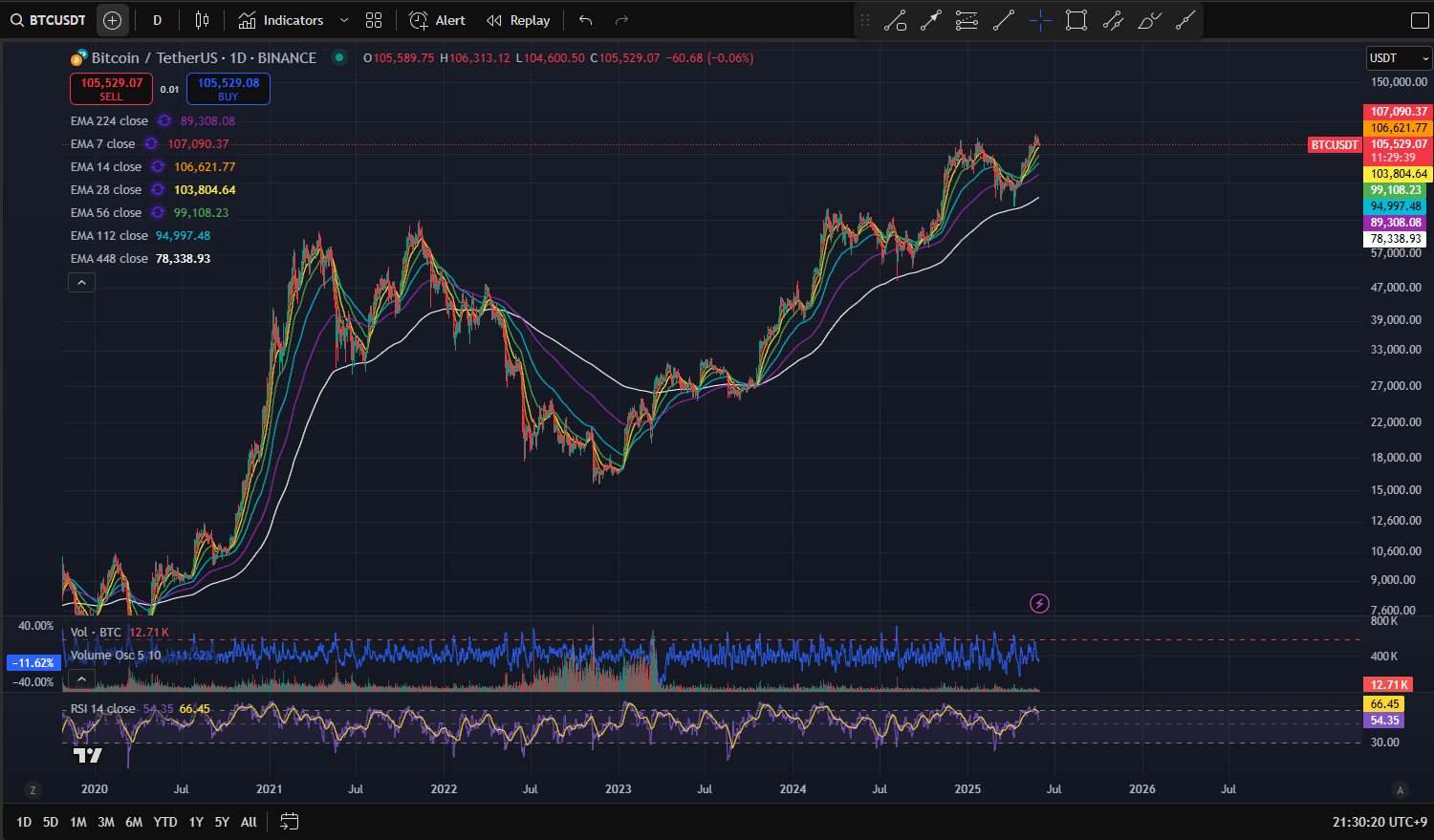Set the 3M date range
This screenshot has height=840, width=1434.
click(x=106, y=822)
